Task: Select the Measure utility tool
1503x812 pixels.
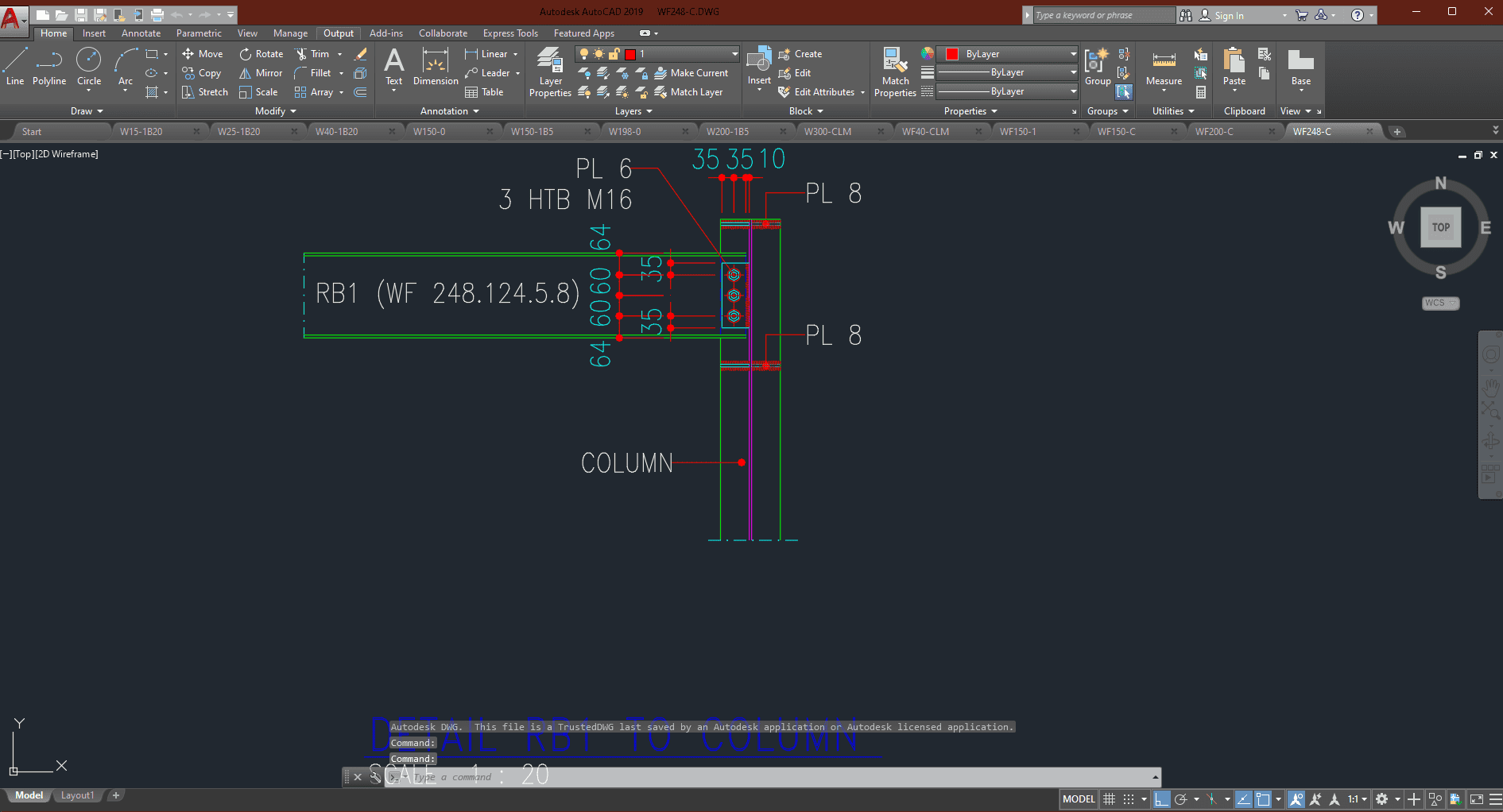Action: tap(1164, 67)
